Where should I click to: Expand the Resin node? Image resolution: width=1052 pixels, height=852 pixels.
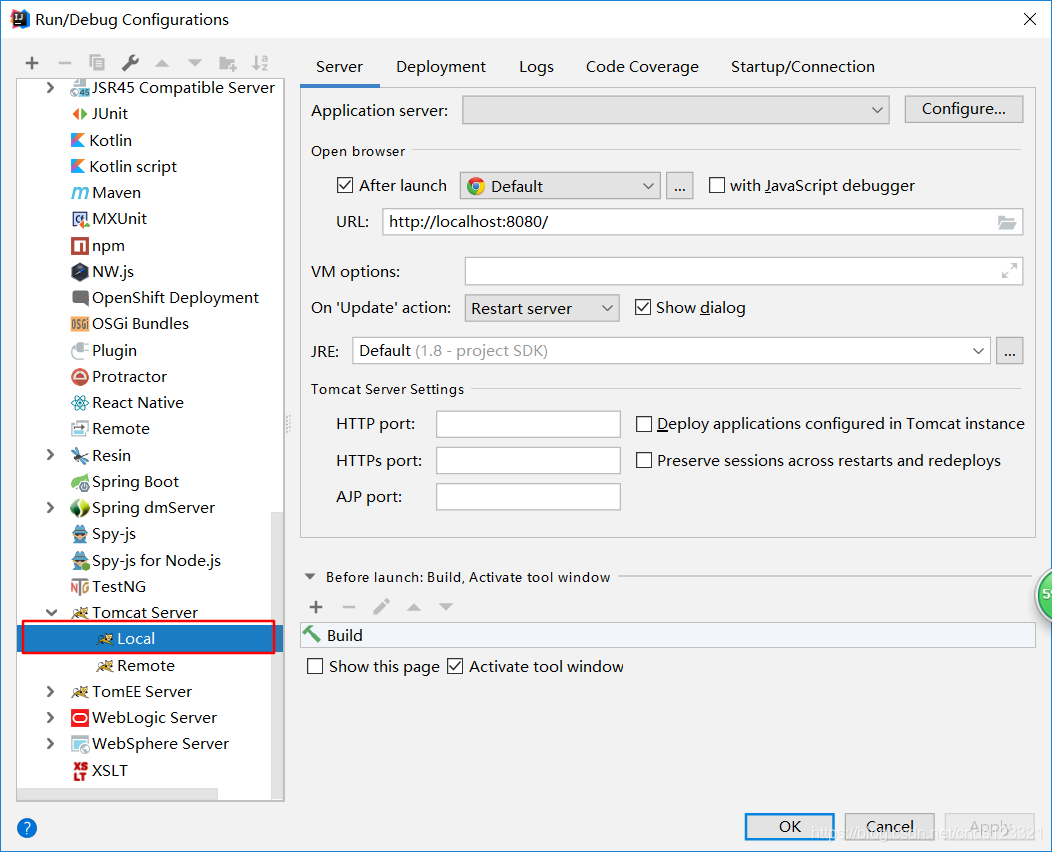50,455
